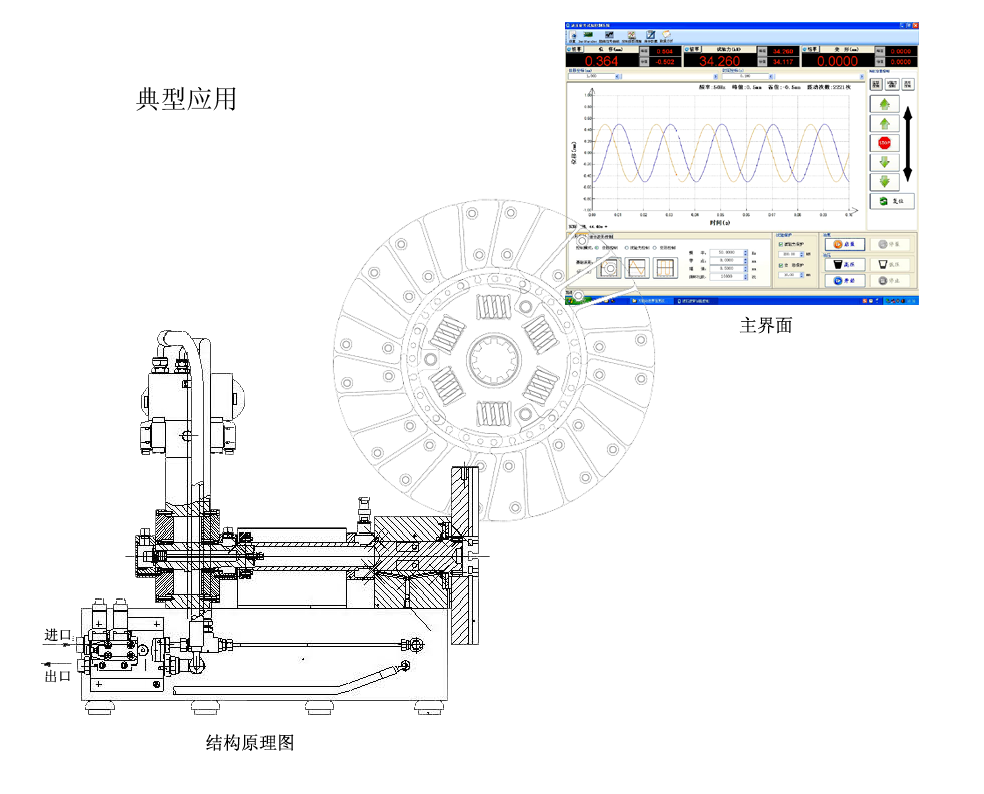Click the first active taskbar window item

tap(650, 300)
